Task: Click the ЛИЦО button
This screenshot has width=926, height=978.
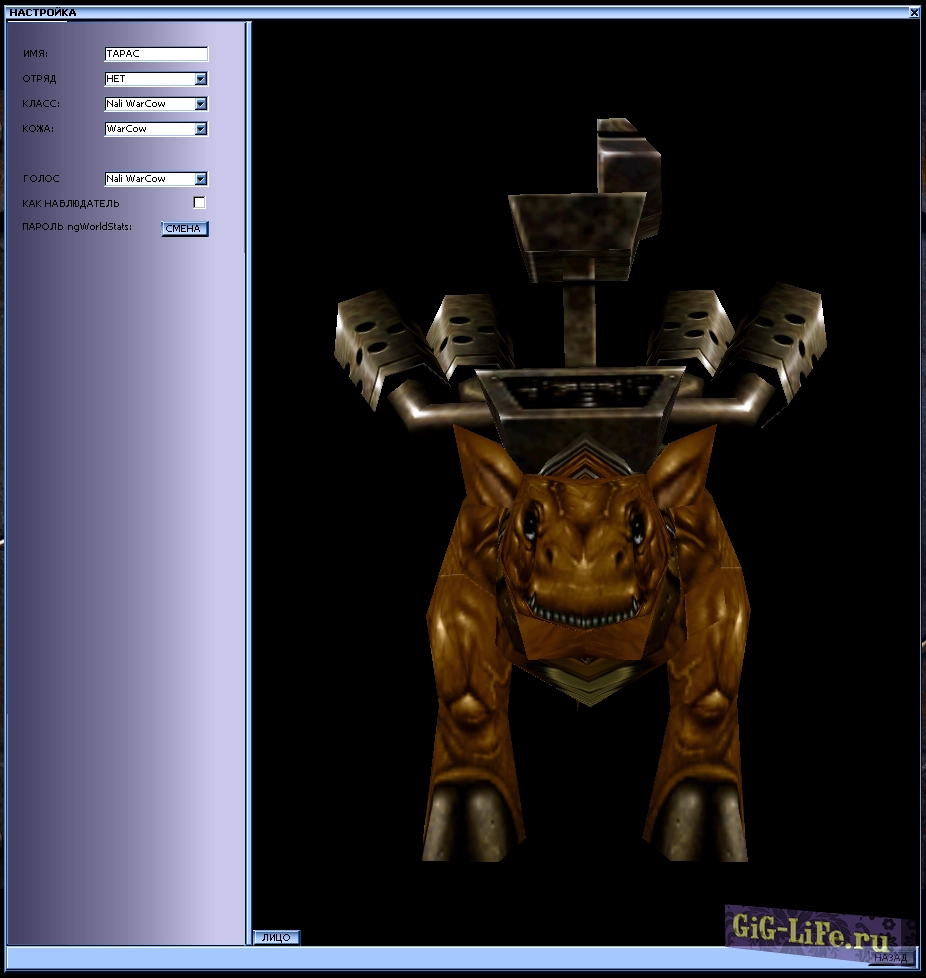Action: 276,937
